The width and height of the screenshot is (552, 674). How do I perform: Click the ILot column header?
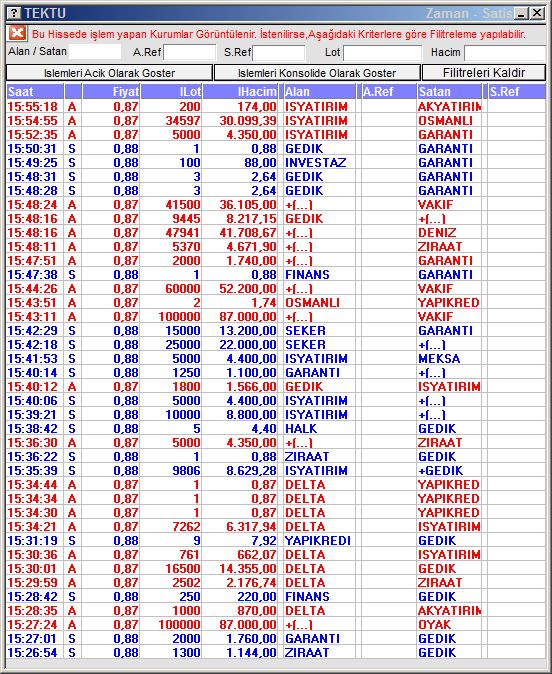[x=171, y=92]
